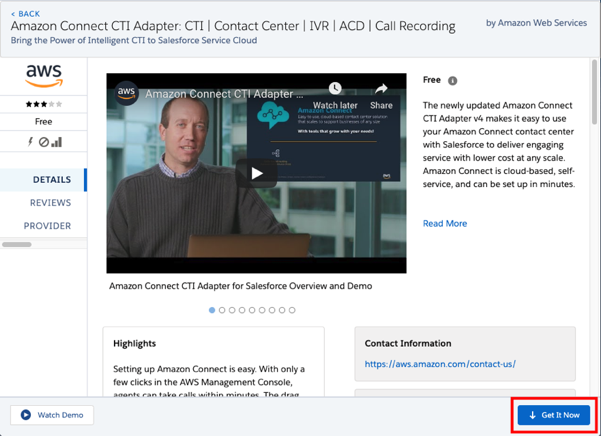Click the sidebar horizontal scrollbar thumb
Image resolution: width=601 pixels, height=436 pixels.
click(x=17, y=244)
